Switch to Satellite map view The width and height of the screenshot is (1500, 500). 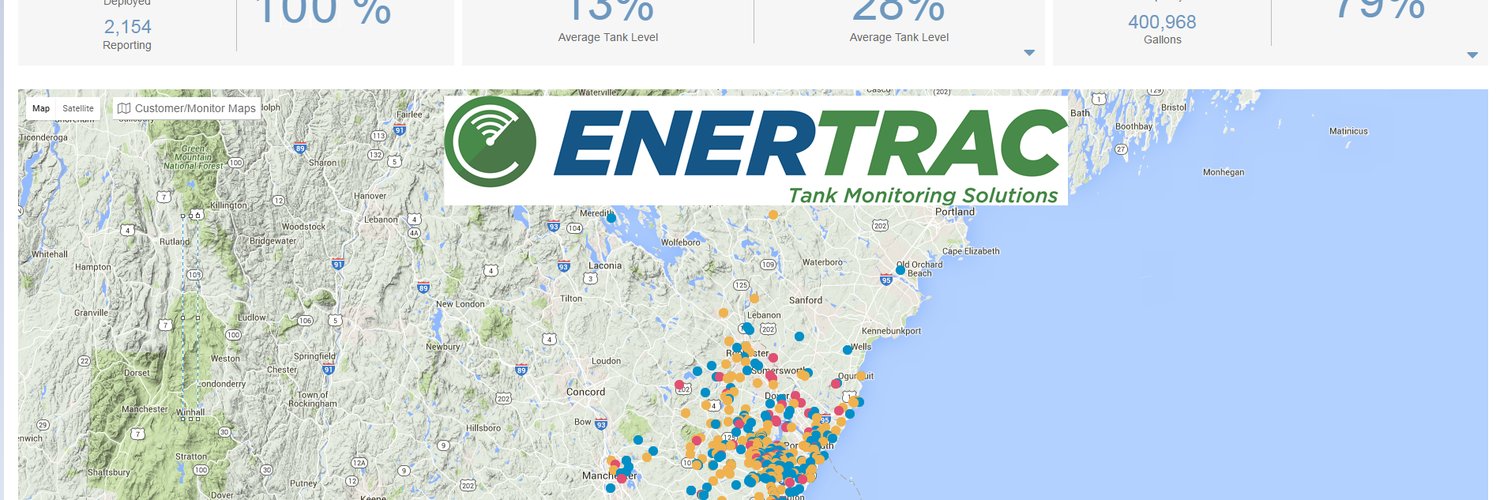coord(78,108)
